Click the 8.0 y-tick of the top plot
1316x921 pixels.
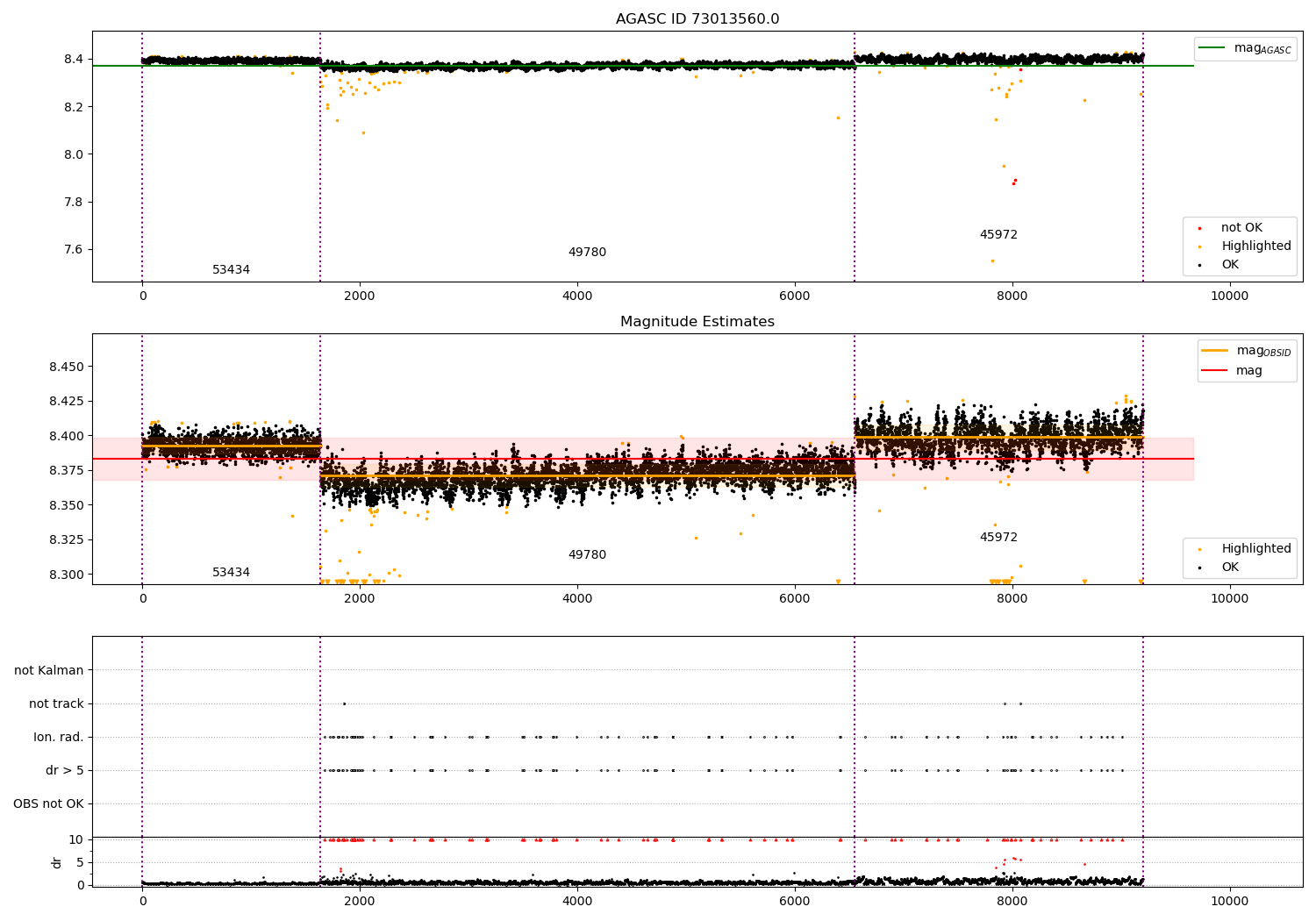click(x=73, y=154)
